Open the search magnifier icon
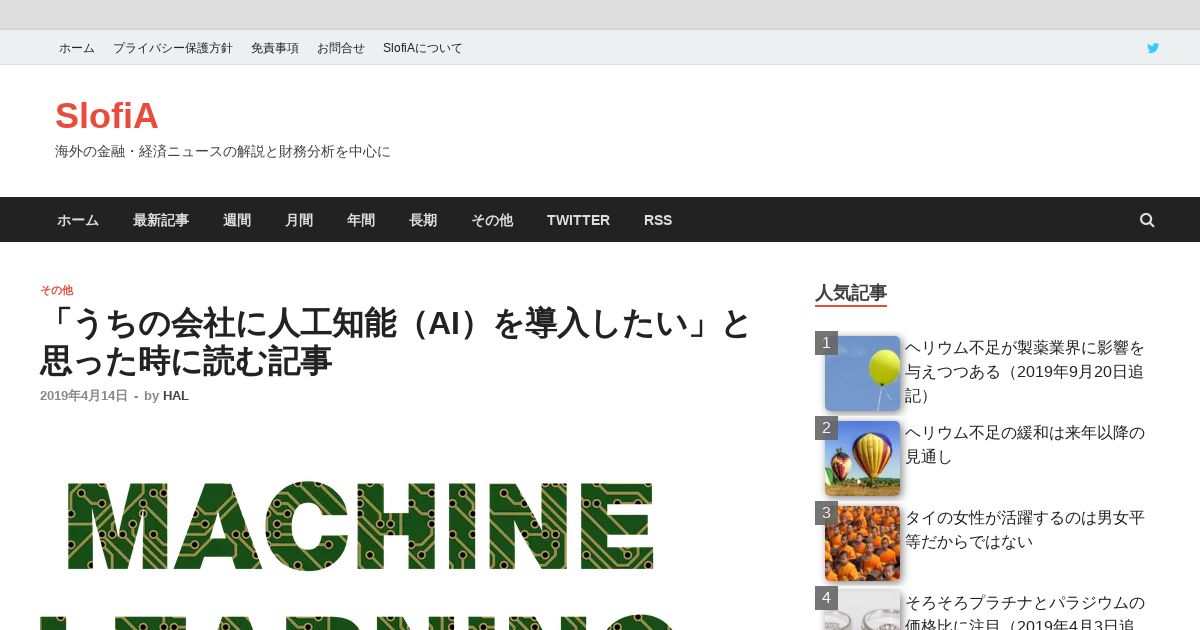 pyautogui.click(x=1147, y=220)
